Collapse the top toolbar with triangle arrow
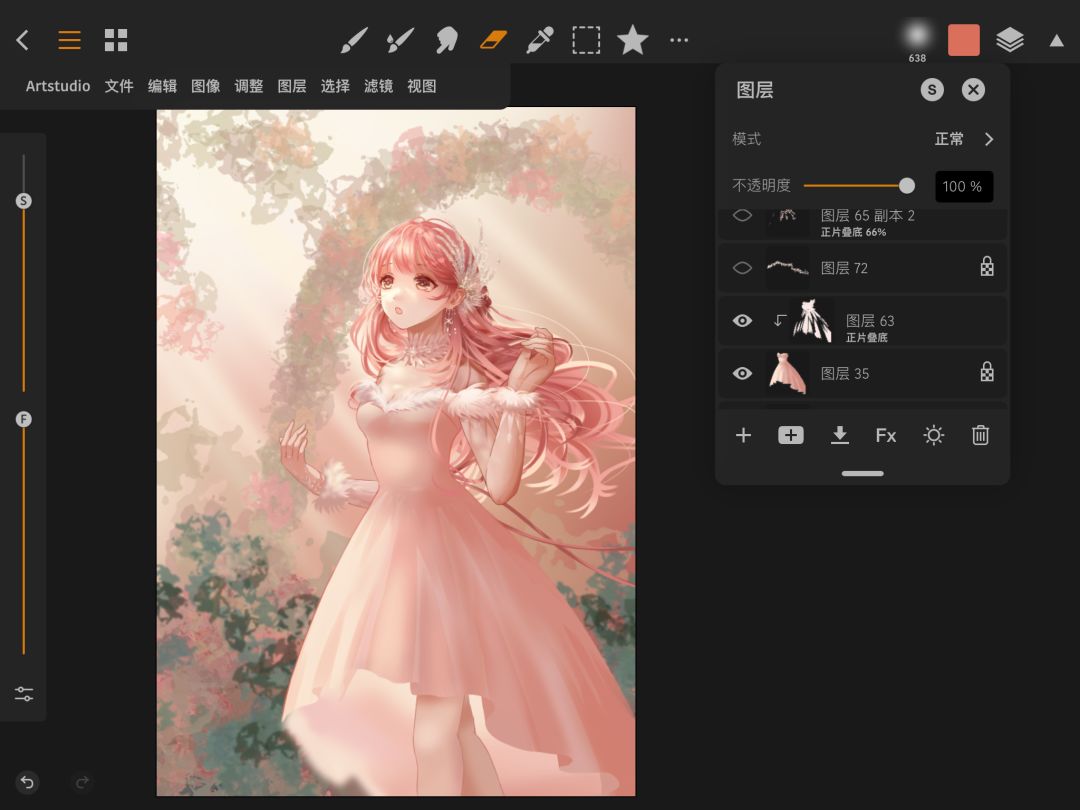 click(x=1056, y=41)
